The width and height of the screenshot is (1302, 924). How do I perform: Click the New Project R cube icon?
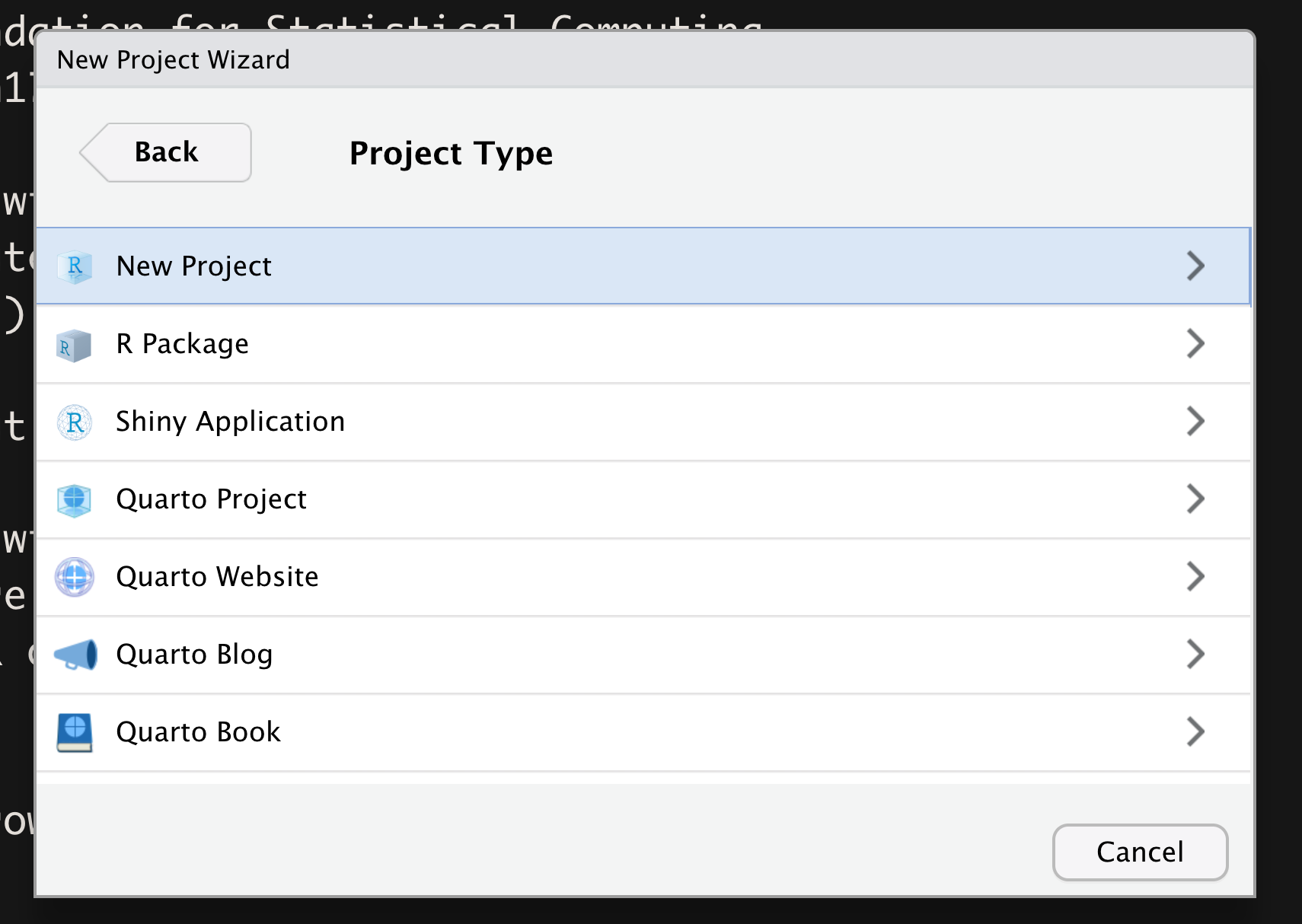(75, 266)
